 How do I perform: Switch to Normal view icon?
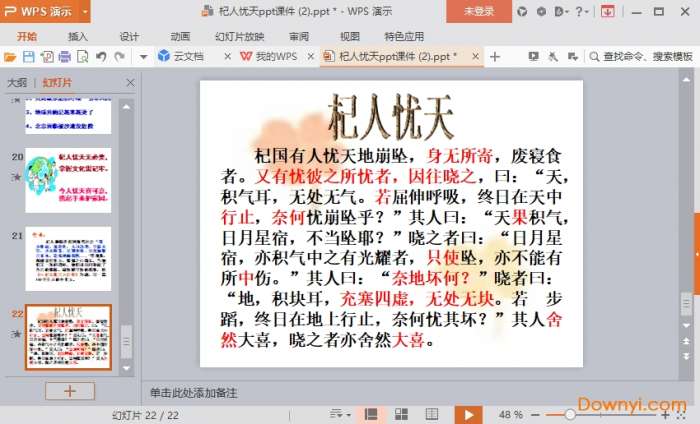pyautogui.click(x=371, y=415)
